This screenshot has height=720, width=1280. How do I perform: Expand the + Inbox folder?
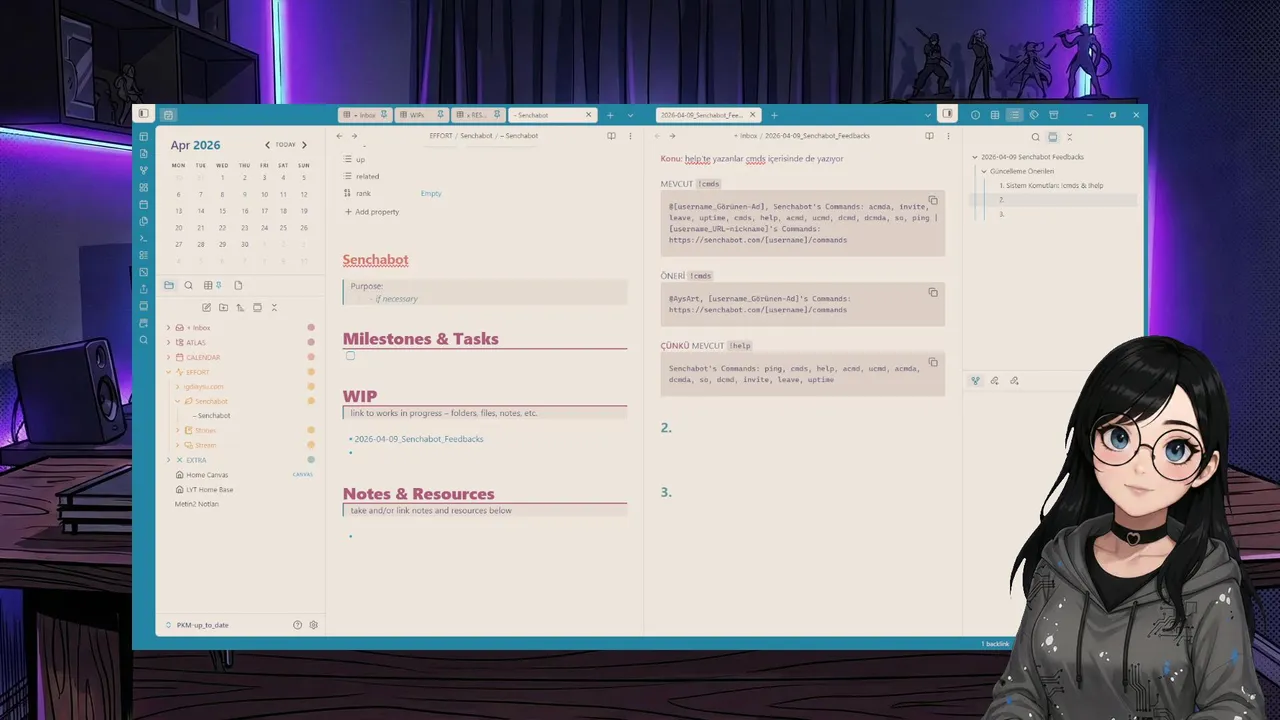click(168, 328)
